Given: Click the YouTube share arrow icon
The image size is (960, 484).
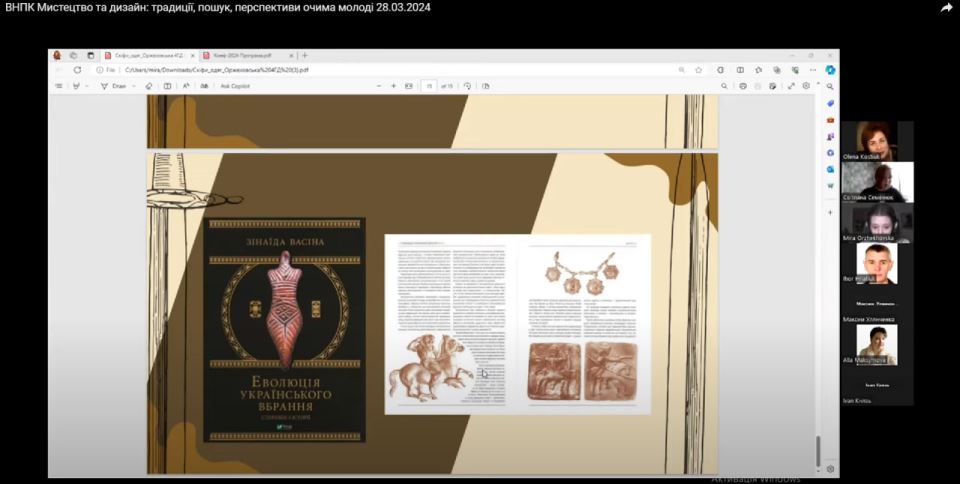Looking at the screenshot, I should tap(946, 8).
